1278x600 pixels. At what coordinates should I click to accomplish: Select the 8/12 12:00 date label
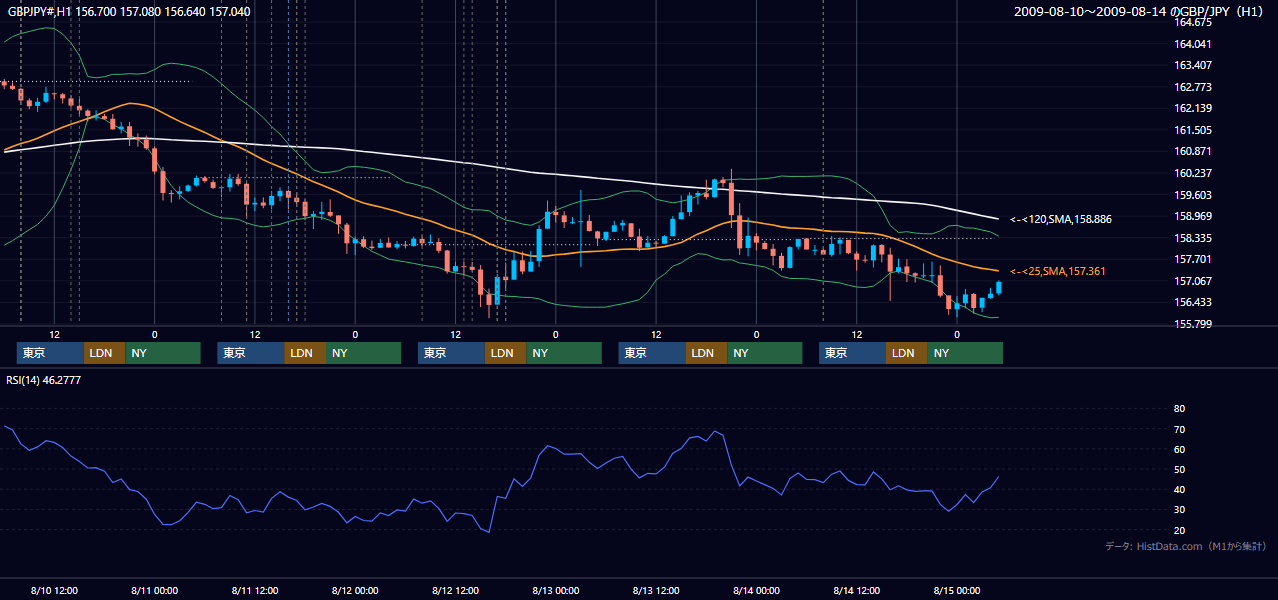(456, 591)
